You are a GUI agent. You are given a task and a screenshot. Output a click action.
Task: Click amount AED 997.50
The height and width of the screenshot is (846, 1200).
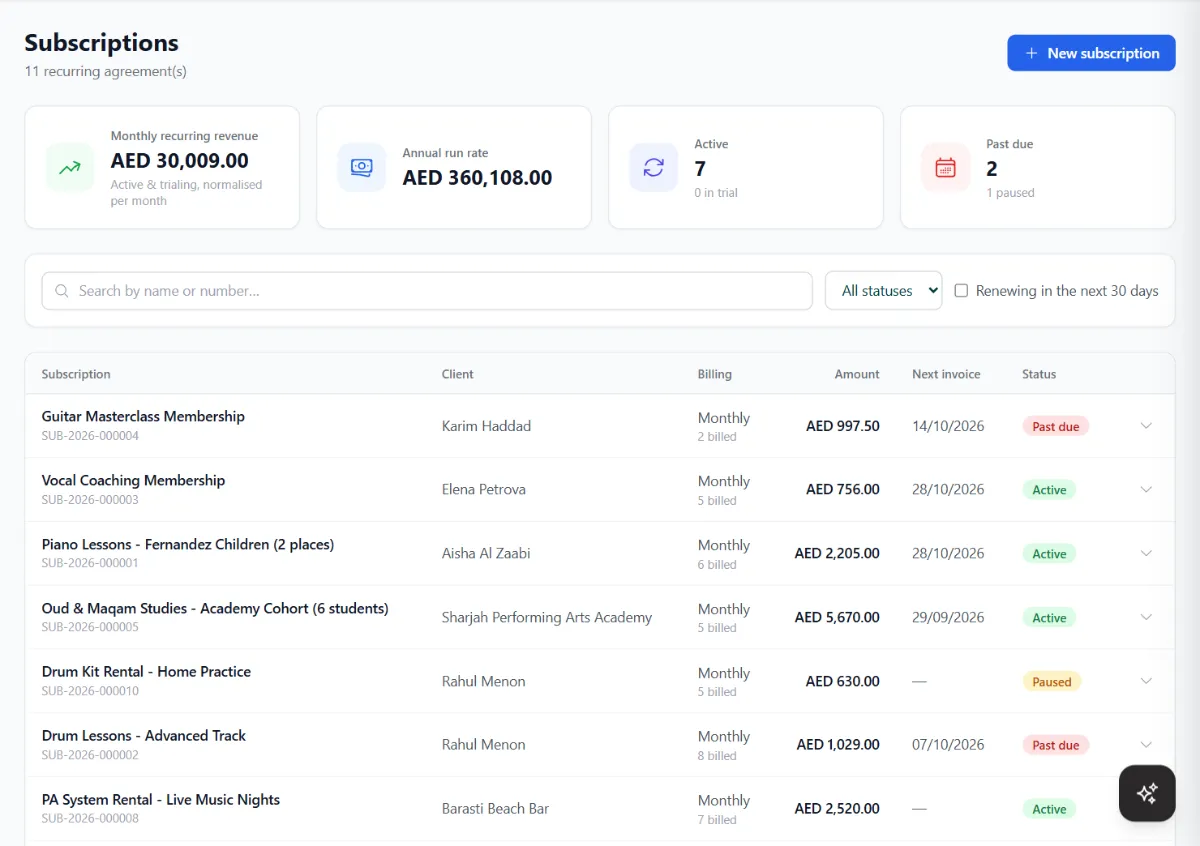[x=843, y=425]
